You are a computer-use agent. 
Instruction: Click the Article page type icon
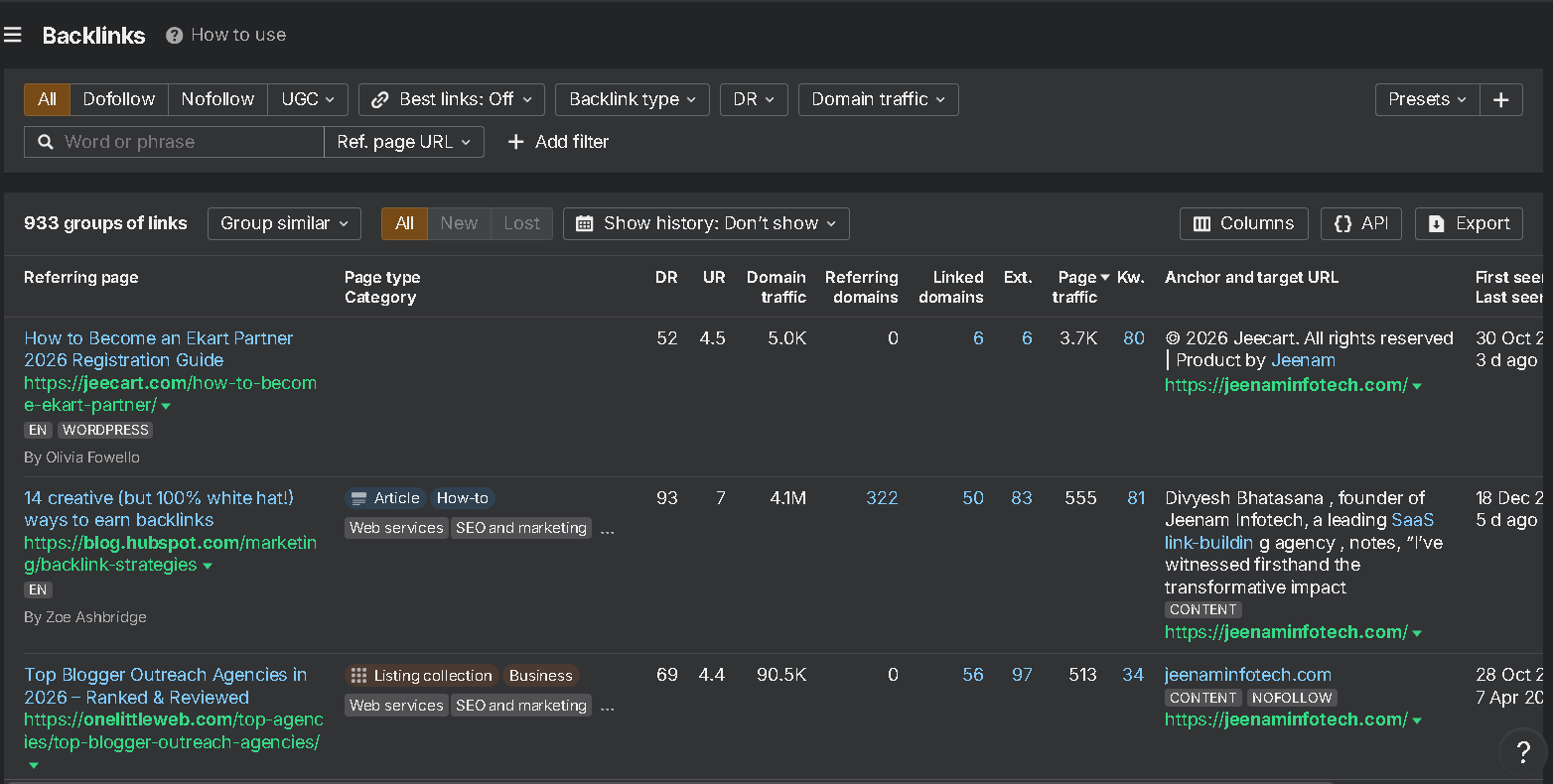[359, 498]
